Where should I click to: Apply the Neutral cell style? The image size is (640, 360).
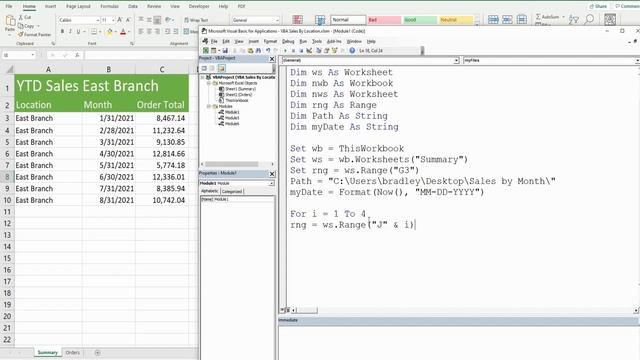pos(456,20)
